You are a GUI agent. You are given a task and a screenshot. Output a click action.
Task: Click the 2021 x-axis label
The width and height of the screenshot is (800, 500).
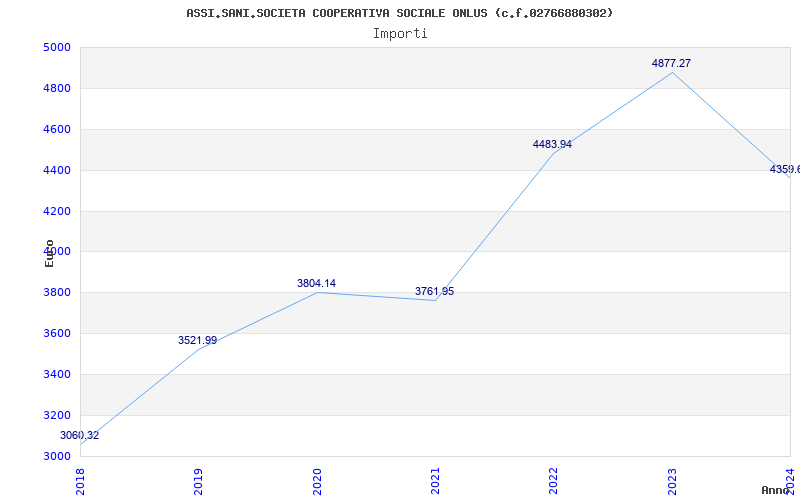[435, 481]
